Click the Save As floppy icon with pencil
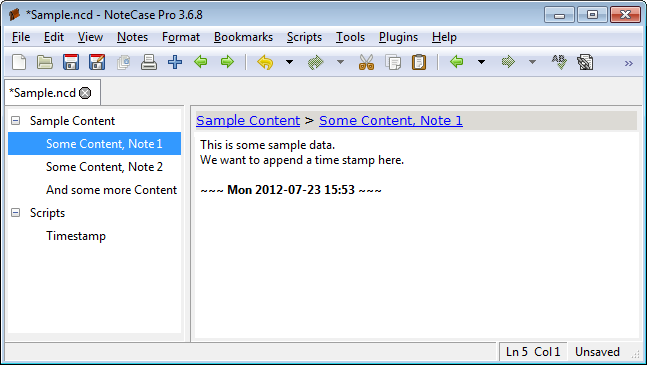Viewport: 647px width, 365px height. click(97, 62)
